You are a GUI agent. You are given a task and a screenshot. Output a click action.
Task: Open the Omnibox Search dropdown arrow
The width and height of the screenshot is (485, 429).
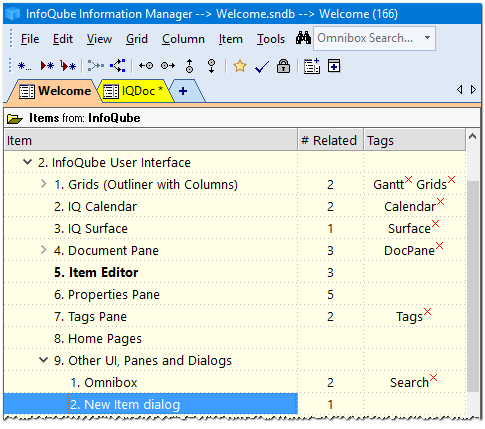(x=427, y=38)
